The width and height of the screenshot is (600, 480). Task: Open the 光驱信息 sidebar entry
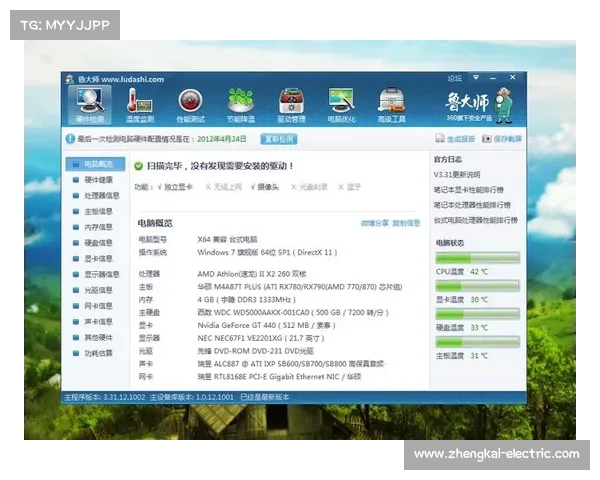pos(93,290)
